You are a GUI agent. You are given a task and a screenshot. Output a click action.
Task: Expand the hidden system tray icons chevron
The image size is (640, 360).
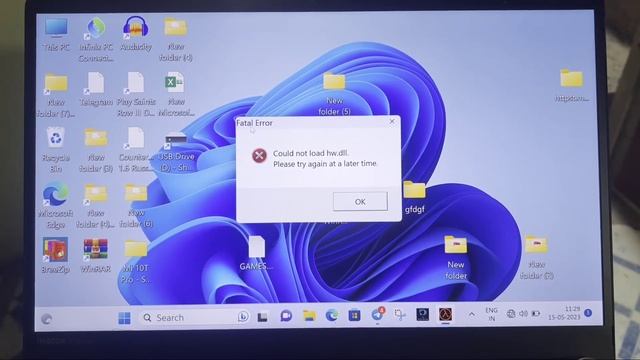[471, 314]
